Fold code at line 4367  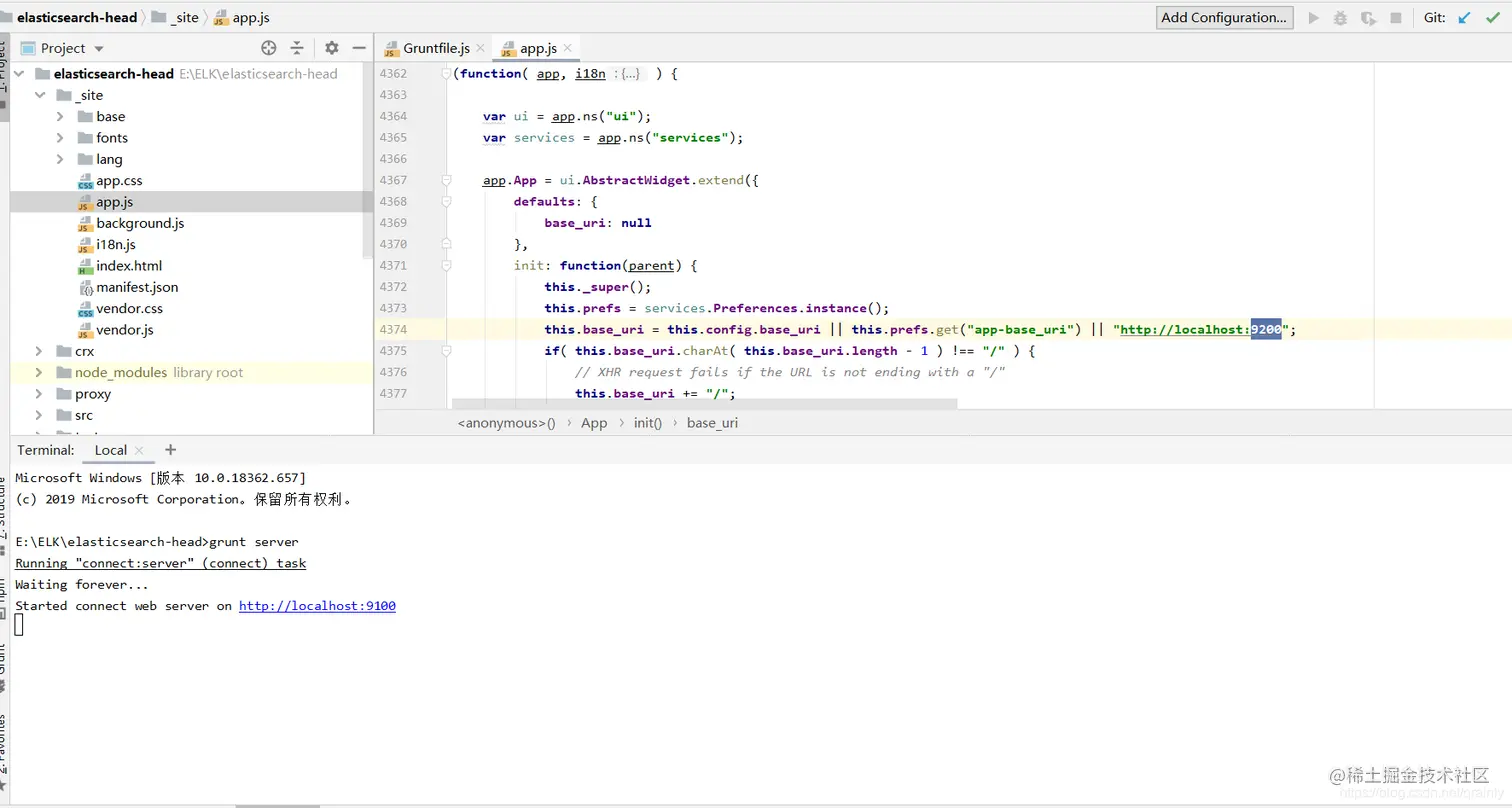pos(446,180)
